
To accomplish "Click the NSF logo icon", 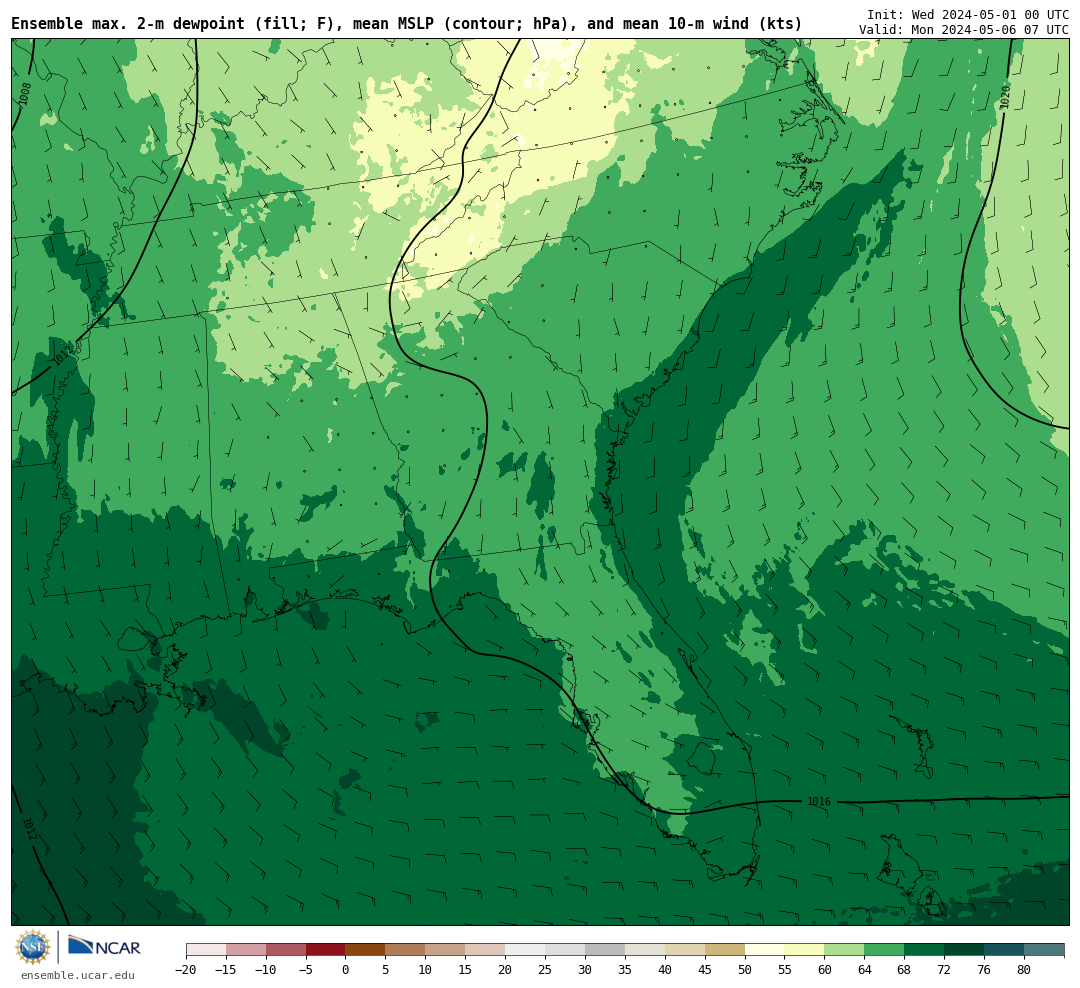I will click(33, 947).
